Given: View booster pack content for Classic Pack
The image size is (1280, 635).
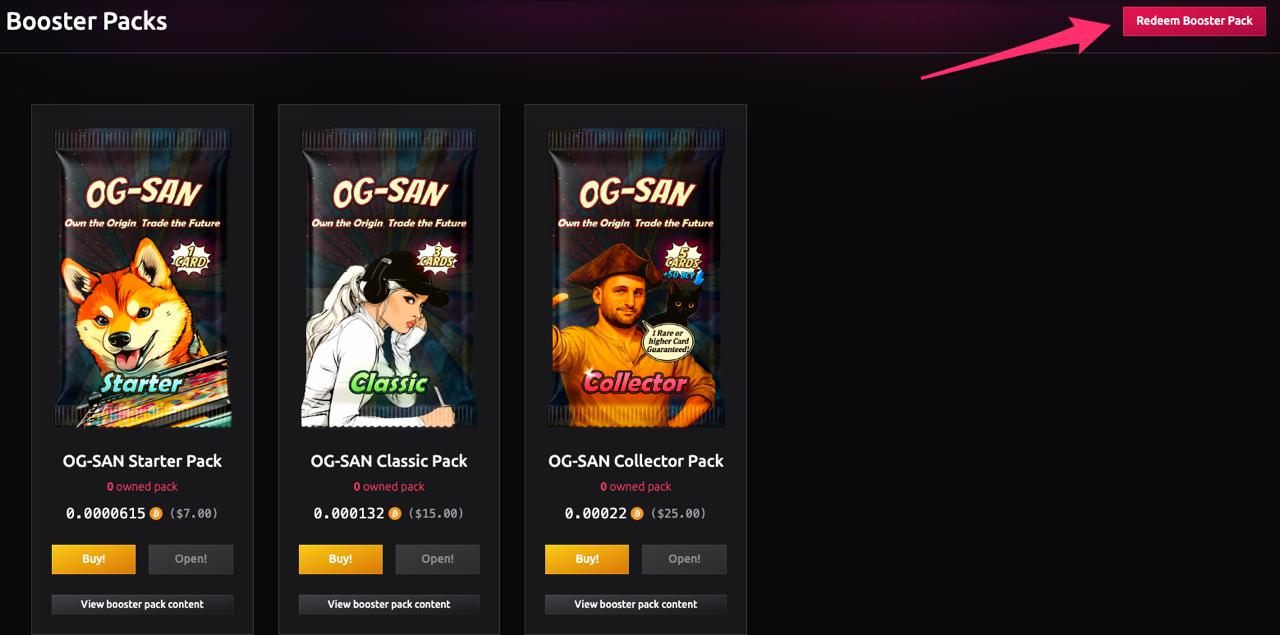Looking at the screenshot, I should click(x=389, y=604).
